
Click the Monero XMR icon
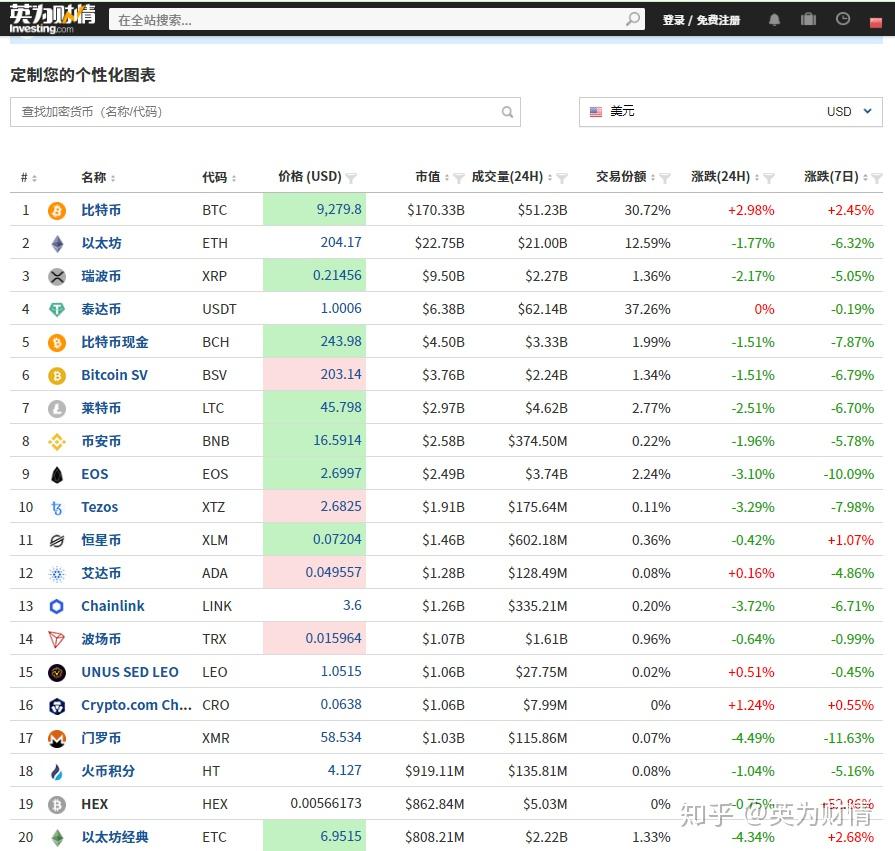coord(57,739)
